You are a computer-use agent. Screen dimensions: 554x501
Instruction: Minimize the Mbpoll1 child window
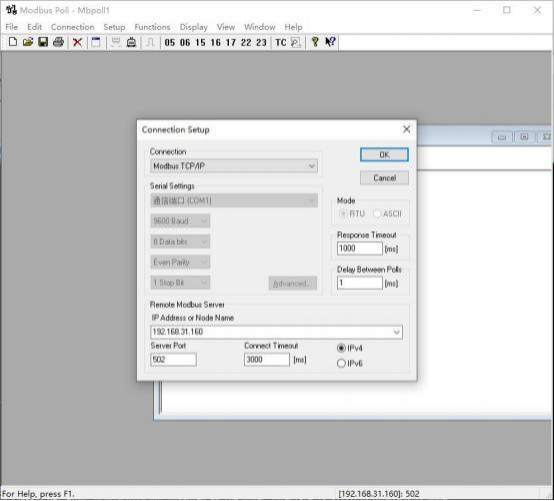pyautogui.click(x=502, y=137)
